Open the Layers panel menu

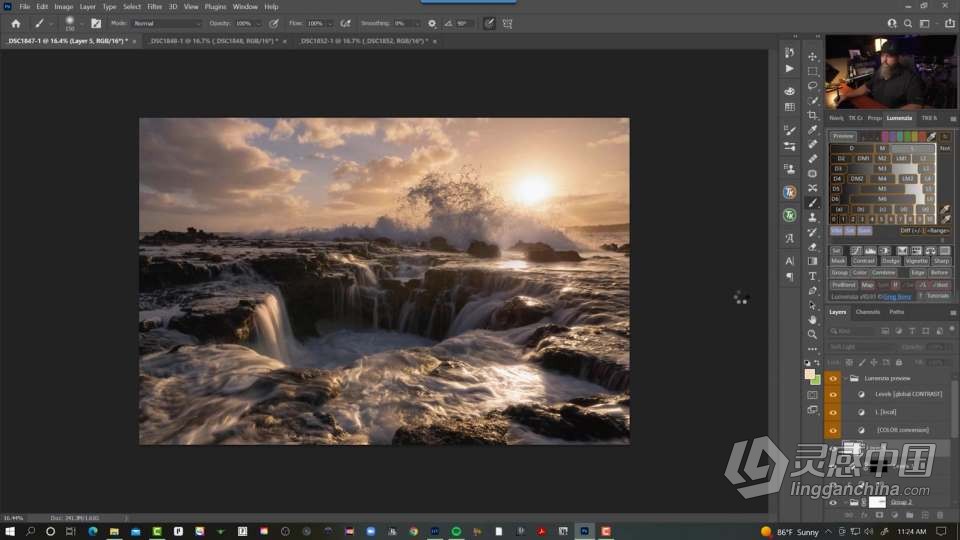[x=953, y=312]
